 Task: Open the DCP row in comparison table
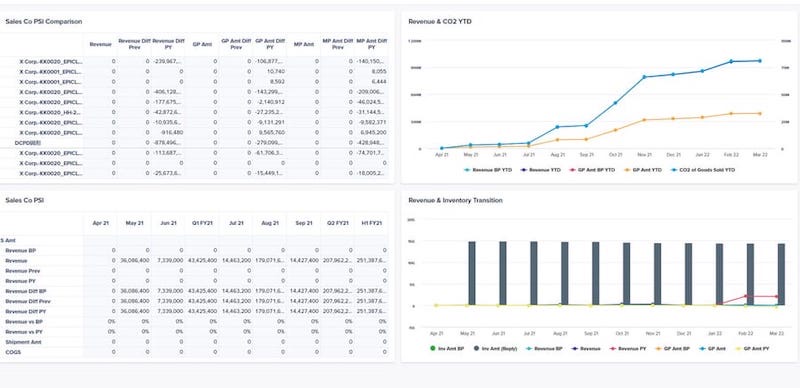(x=194, y=143)
